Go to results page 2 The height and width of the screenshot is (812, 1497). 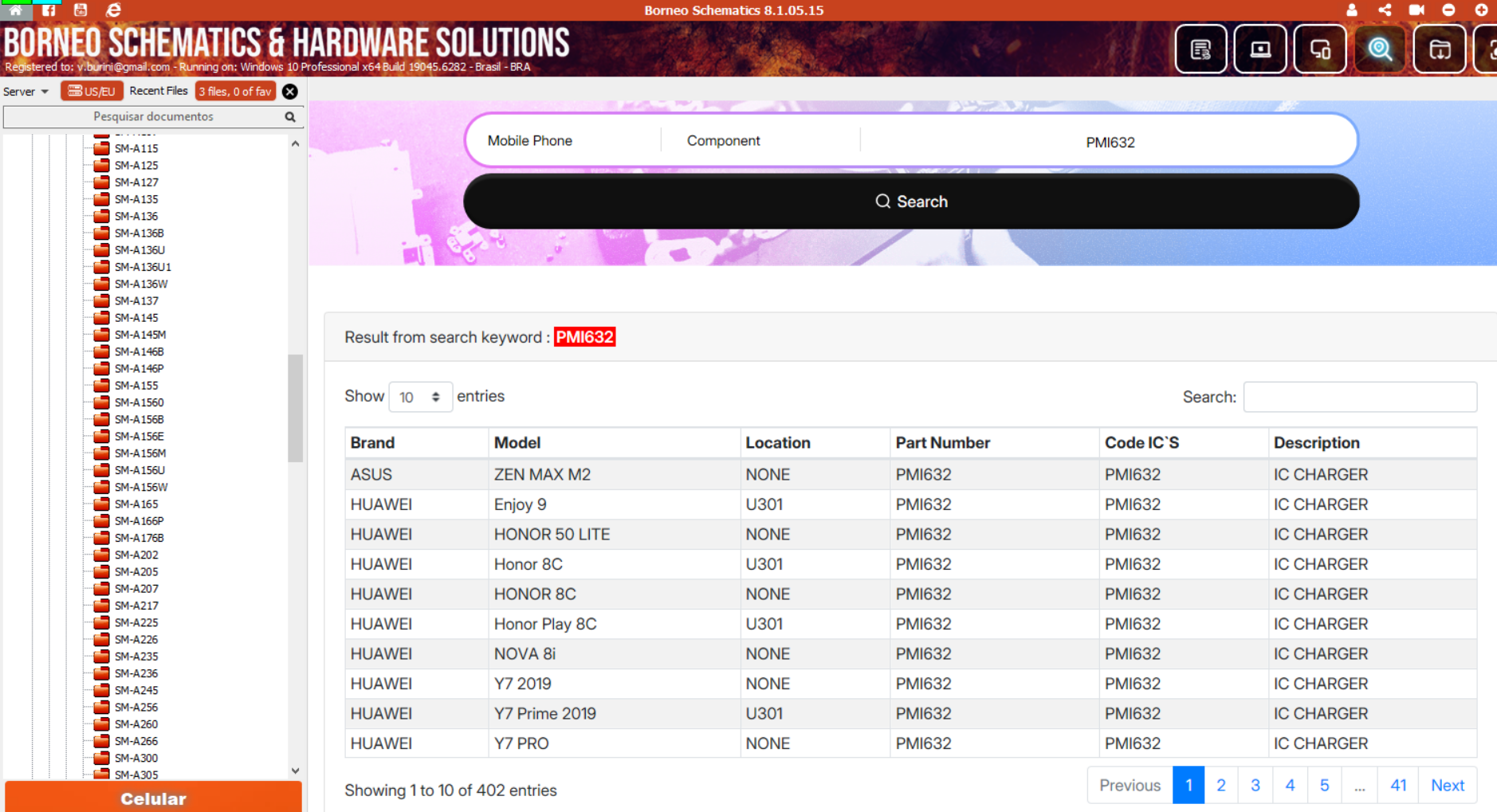coord(1220,786)
